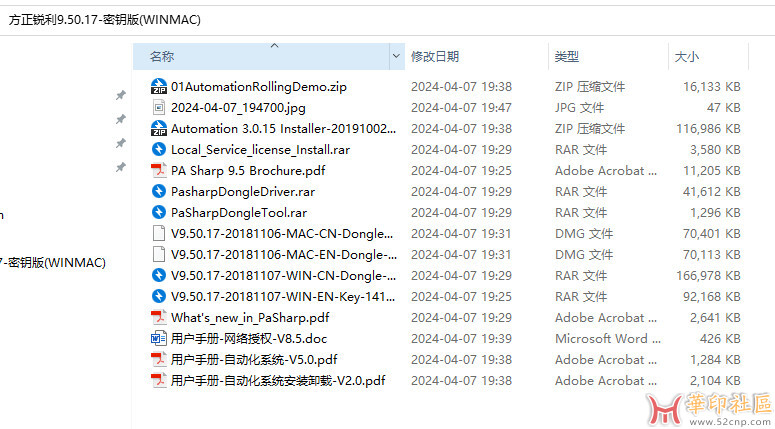Image resolution: width=775 pixels, height=429 pixels.
Task: Click the size value 92,168 KB
Action: click(x=712, y=297)
